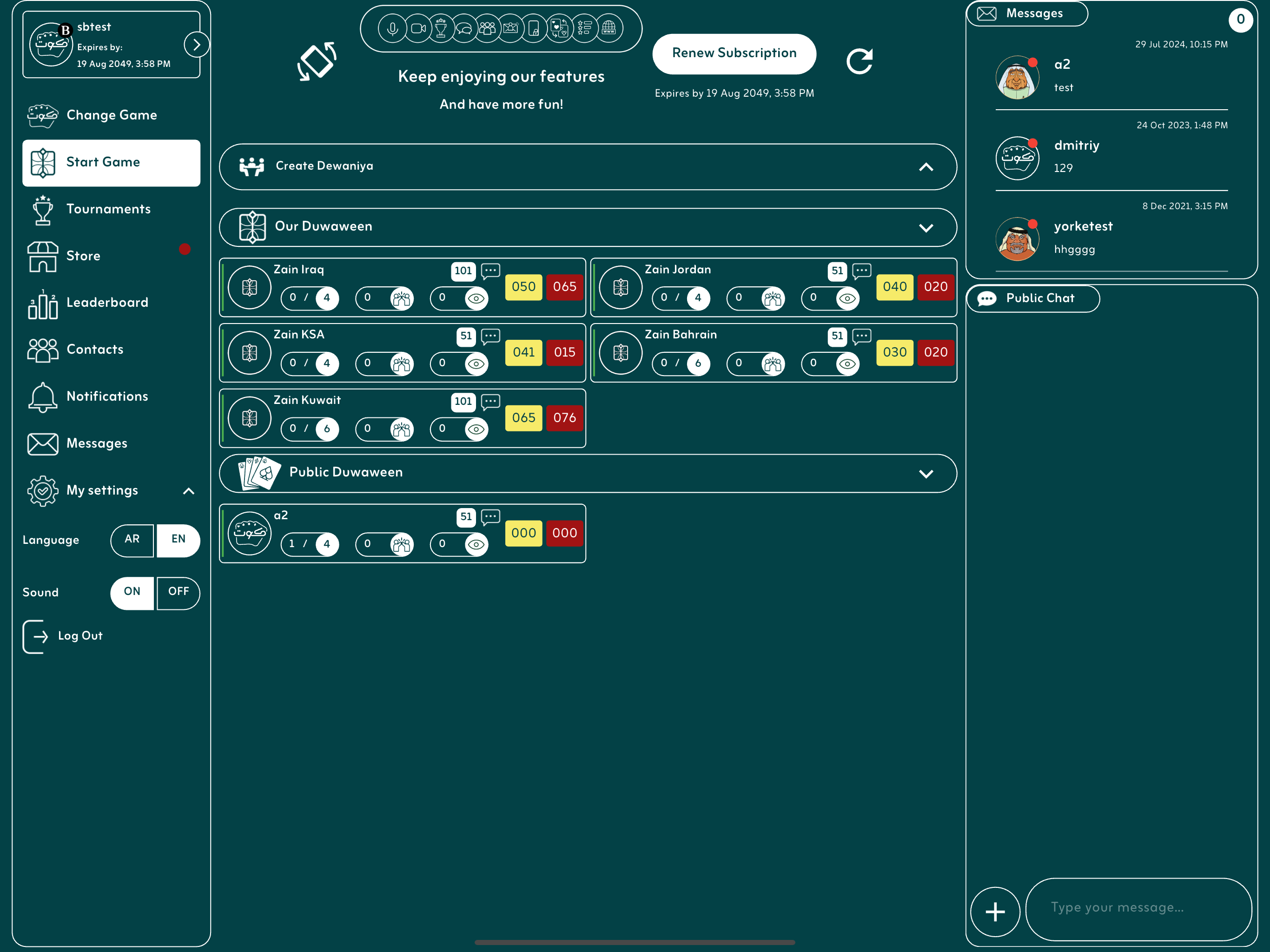The width and height of the screenshot is (1270, 952).
Task: Open Leaderboard from the sidebar
Action: [107, 303]
